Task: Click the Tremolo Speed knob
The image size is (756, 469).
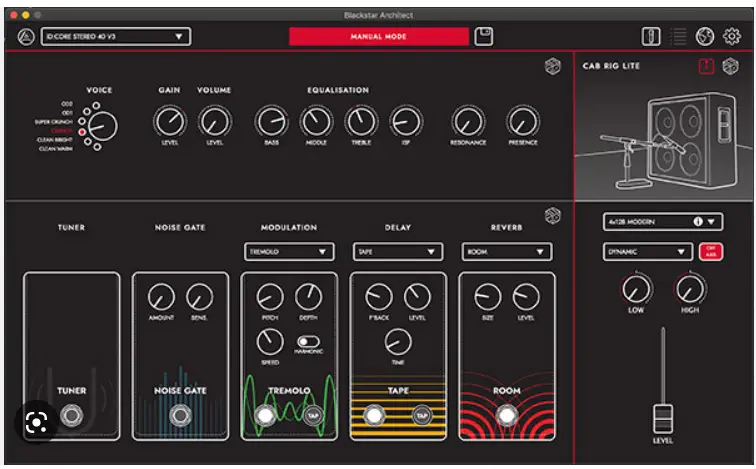Action: point(270,342)
